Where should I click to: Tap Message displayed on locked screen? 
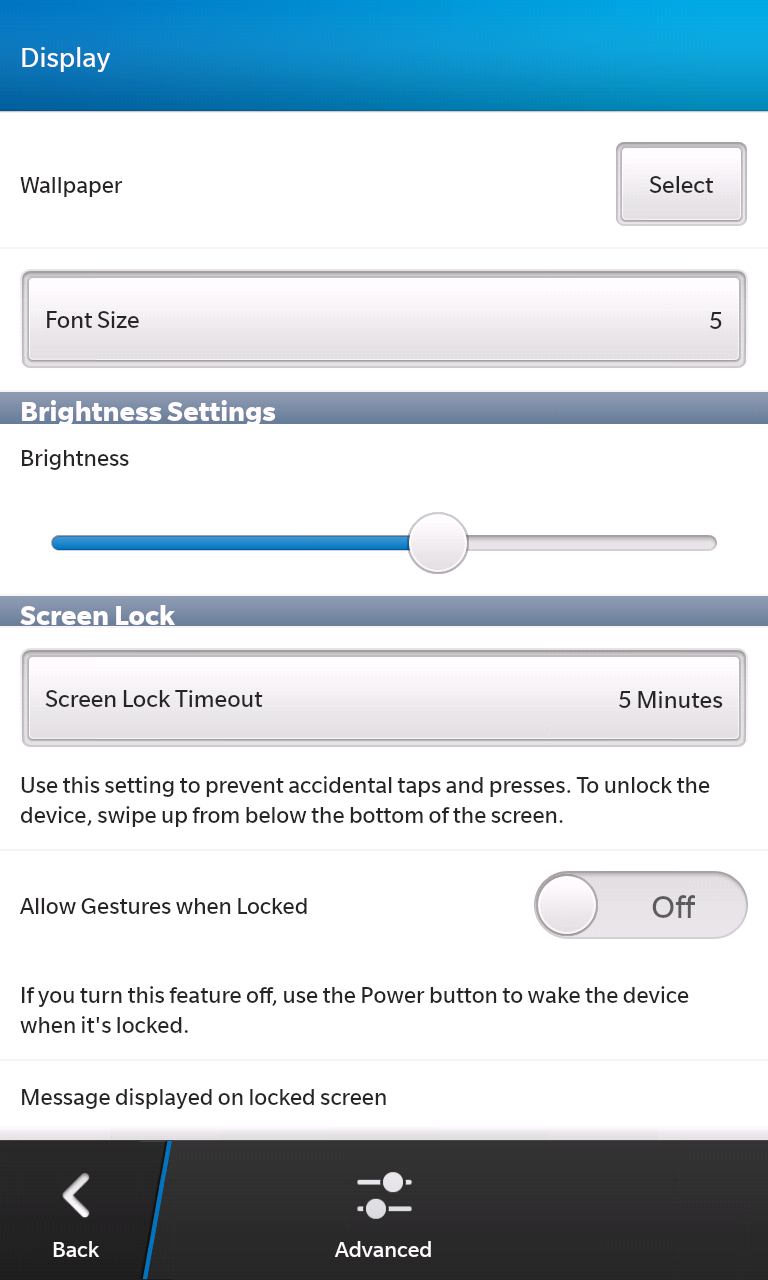203,1097
